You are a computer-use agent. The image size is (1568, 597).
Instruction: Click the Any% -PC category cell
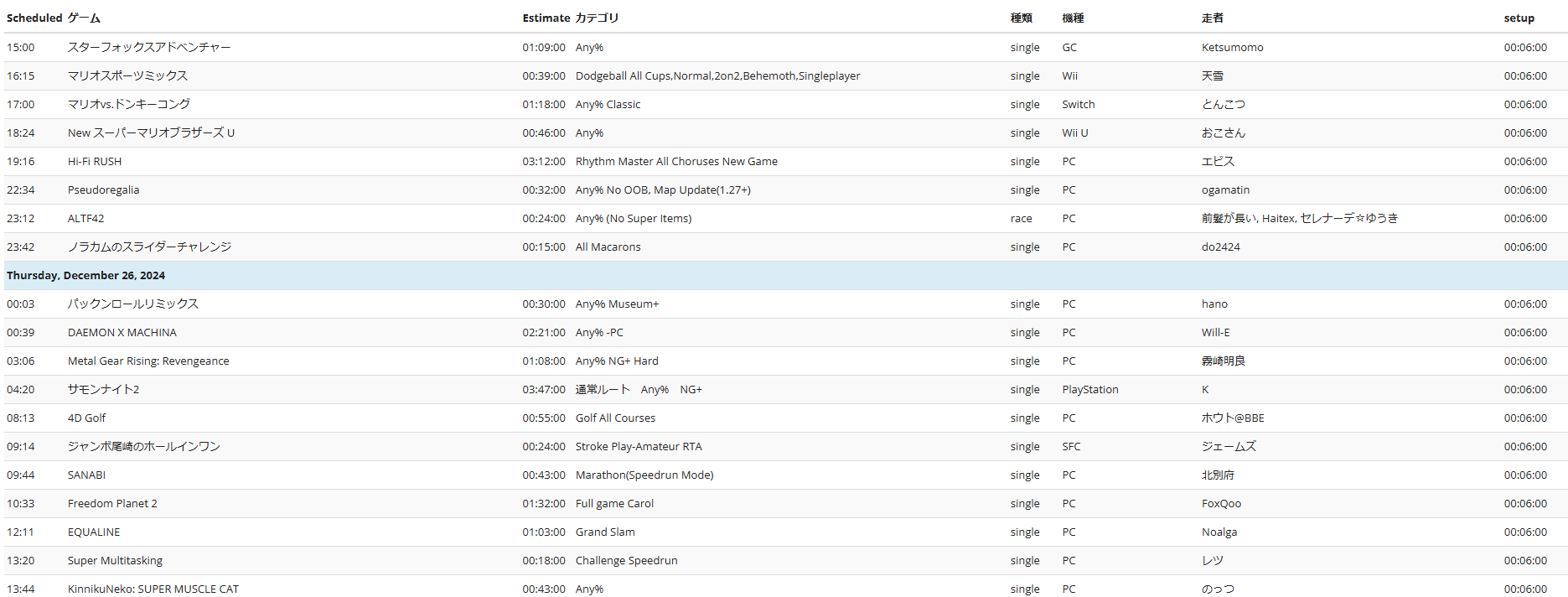(x=600, y=333)
